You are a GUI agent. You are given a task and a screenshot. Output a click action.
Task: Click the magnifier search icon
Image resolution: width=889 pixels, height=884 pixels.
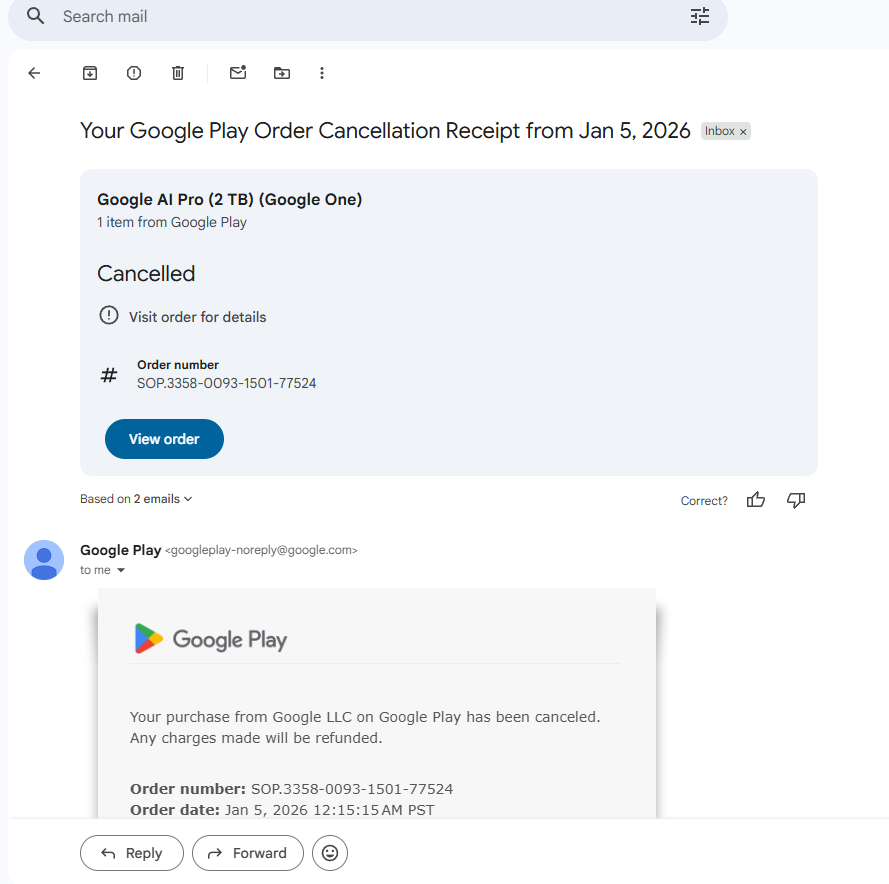[x=35, y=16]
